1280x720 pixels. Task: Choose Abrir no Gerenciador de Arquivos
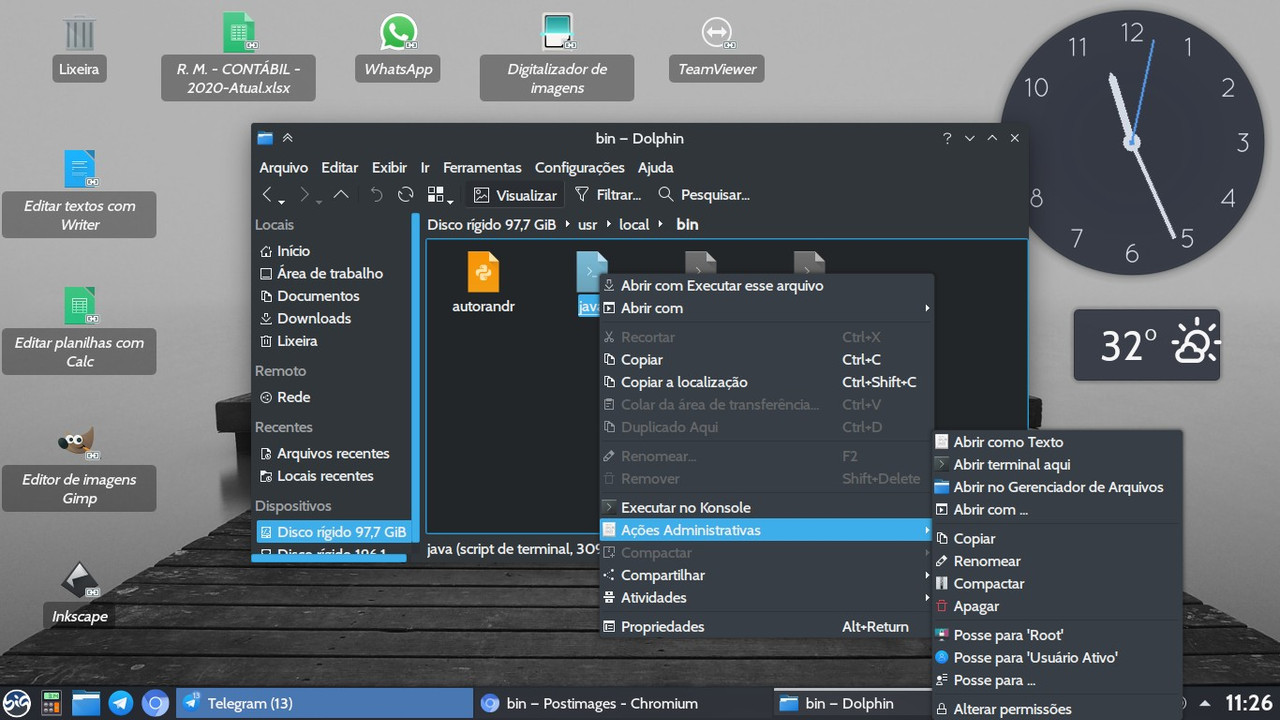tap(1057, 487)
